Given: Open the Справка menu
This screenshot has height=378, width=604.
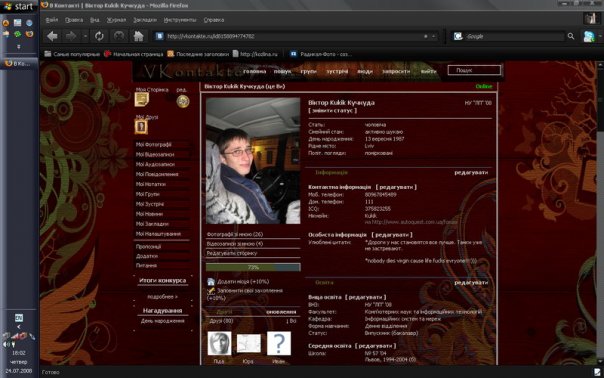Looking at the screenshot, I should click(214, 20).
